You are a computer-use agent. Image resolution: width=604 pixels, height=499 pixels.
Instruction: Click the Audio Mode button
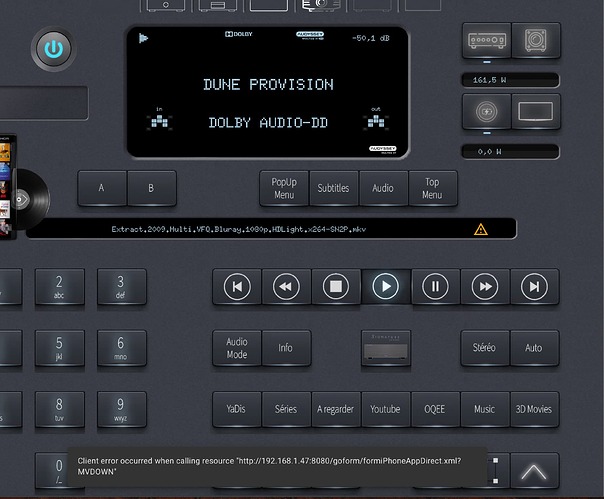tap(237, 348)
